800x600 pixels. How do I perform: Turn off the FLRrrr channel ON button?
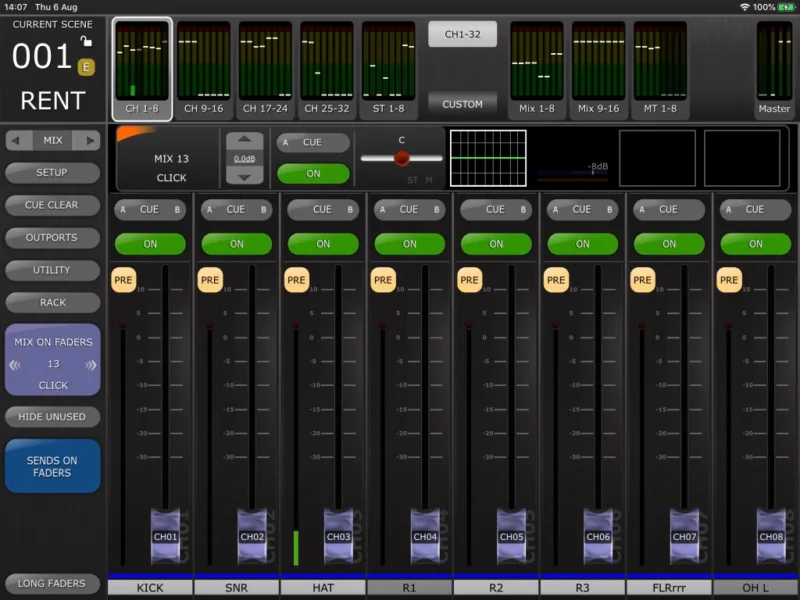[669, 244]
